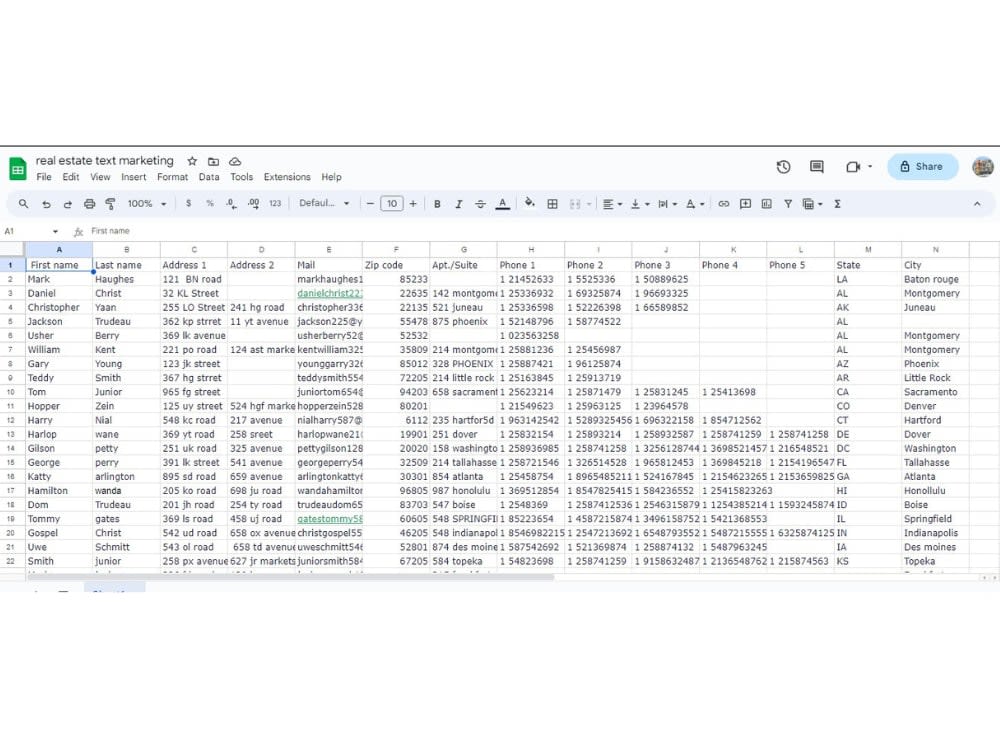Open the name box dropdown arrow
The height and width of the screenshot is (750, 1000).
click(x=55, y=232)
